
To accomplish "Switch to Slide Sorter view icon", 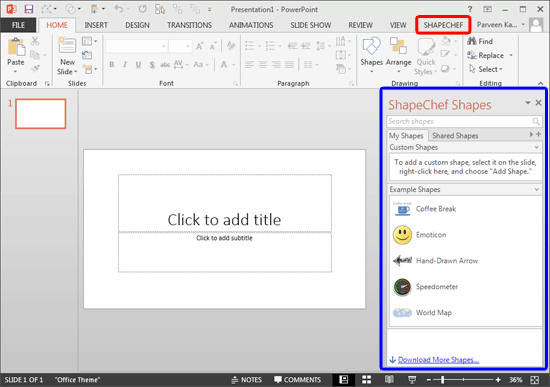I will click(x=367, y=380).
